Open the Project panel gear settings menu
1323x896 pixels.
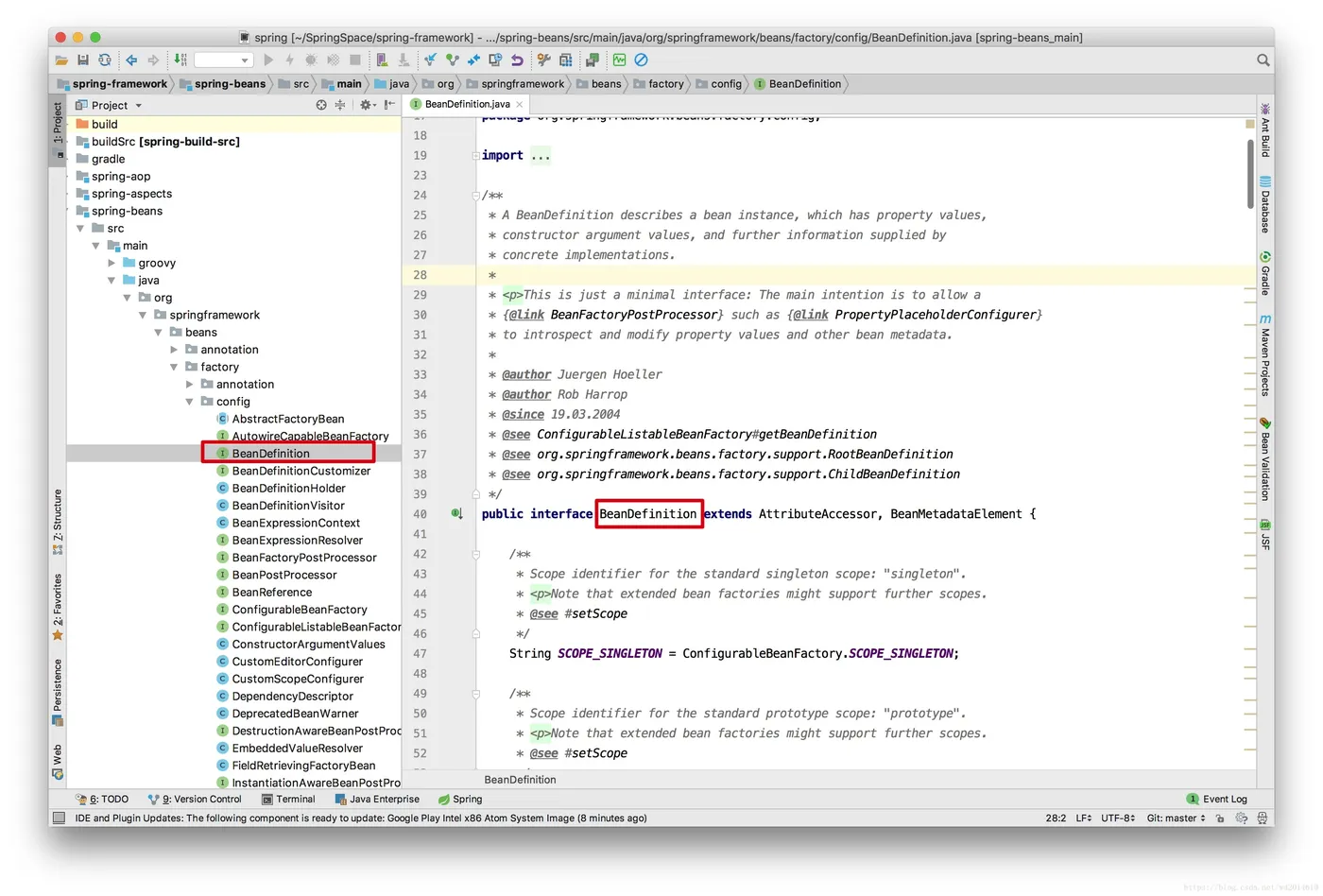tap(367, 105)
